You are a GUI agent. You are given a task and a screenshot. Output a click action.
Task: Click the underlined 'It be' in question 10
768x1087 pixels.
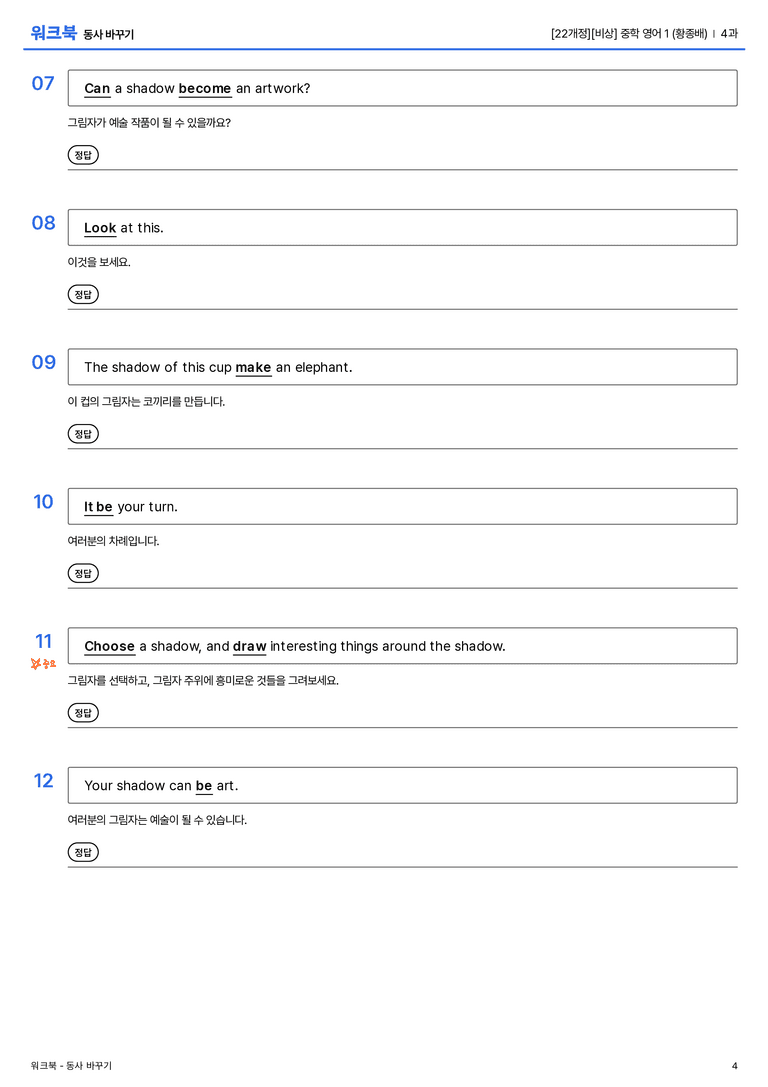(98, 507)
